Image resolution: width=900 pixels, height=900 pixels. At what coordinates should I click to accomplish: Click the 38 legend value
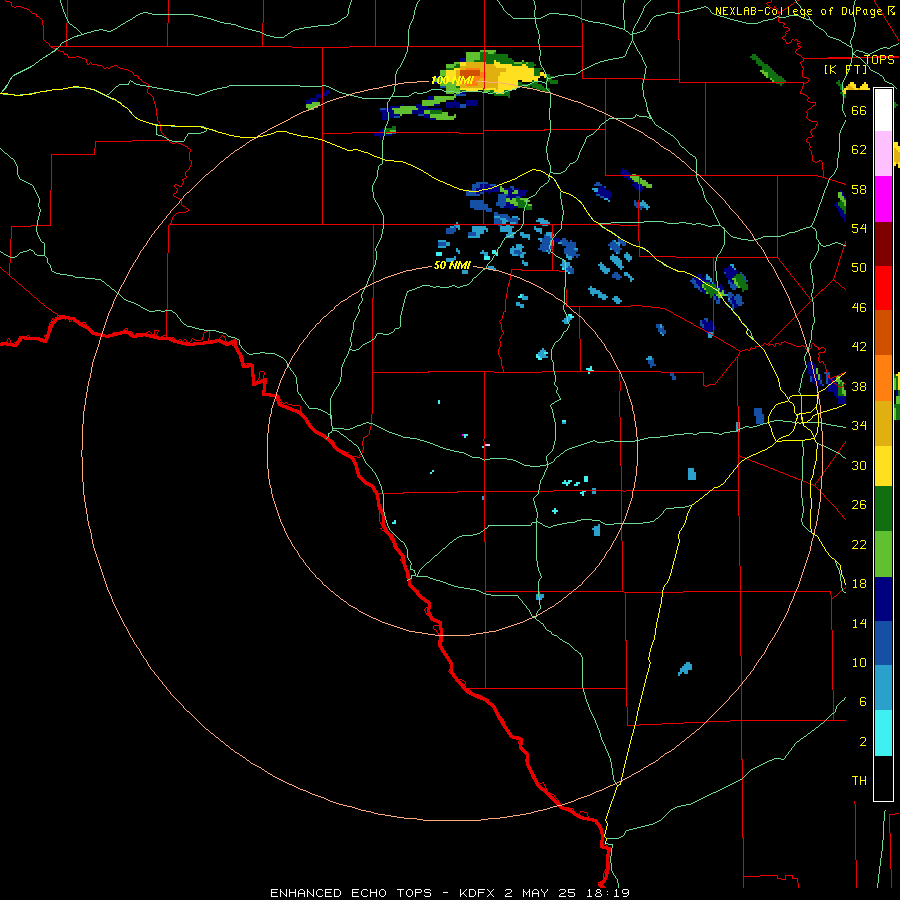coord(859,386)
